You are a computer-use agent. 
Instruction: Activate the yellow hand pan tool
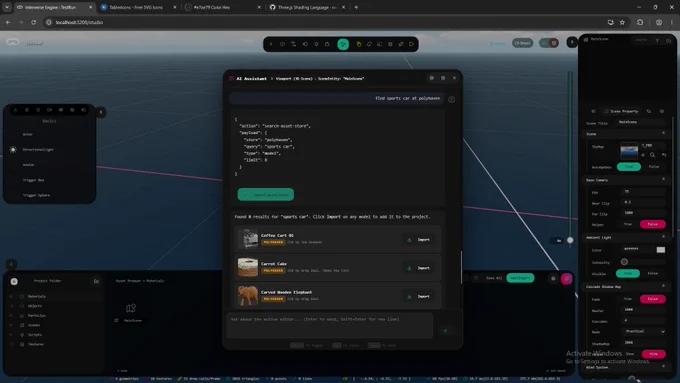[x=359, y=44]
